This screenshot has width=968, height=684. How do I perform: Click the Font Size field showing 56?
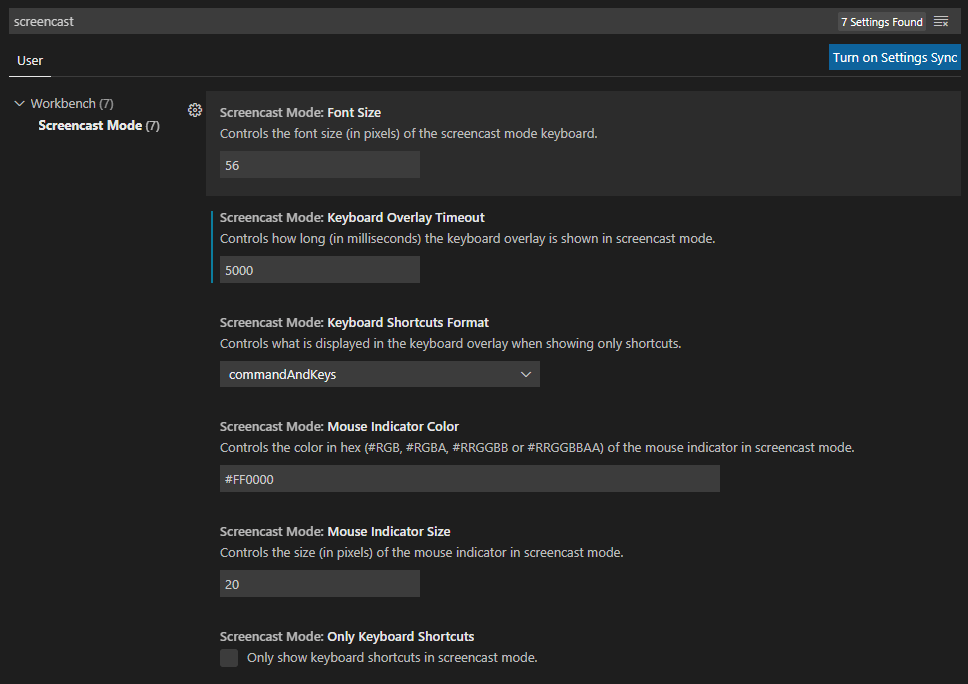[x=319, y=165]
